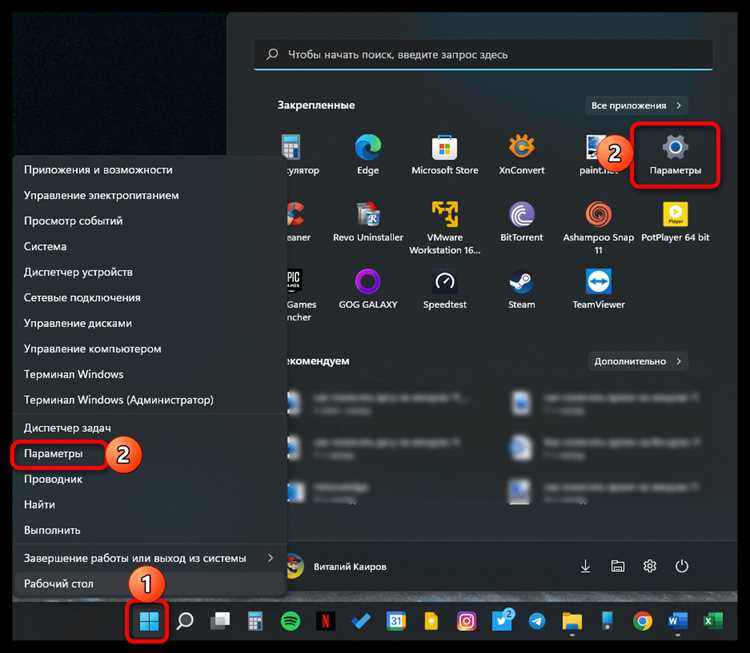Open Диспетчер задач
The height and width of the screenshot is (653, 750).
click(149, 428)
